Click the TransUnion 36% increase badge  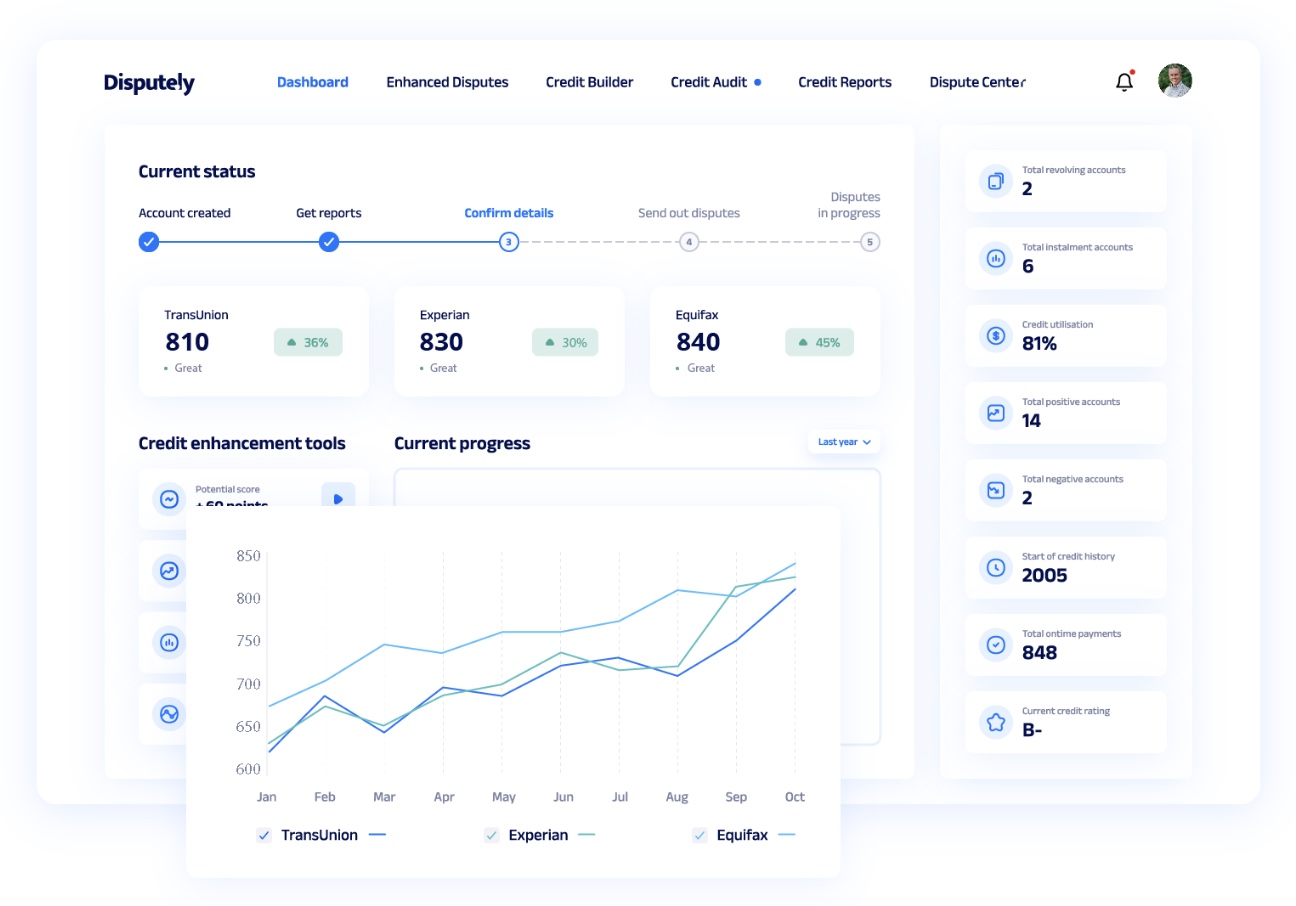[308, 342]
